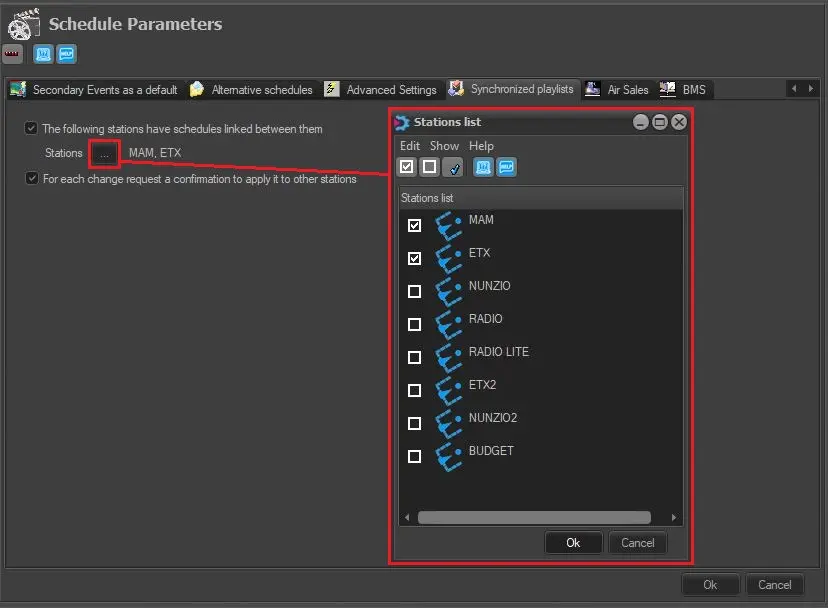Image resolution: width=828 pixels, height=608 pixels.
Task: Click the deselect-all empty box toolbar icon
Action: (429, 167)
